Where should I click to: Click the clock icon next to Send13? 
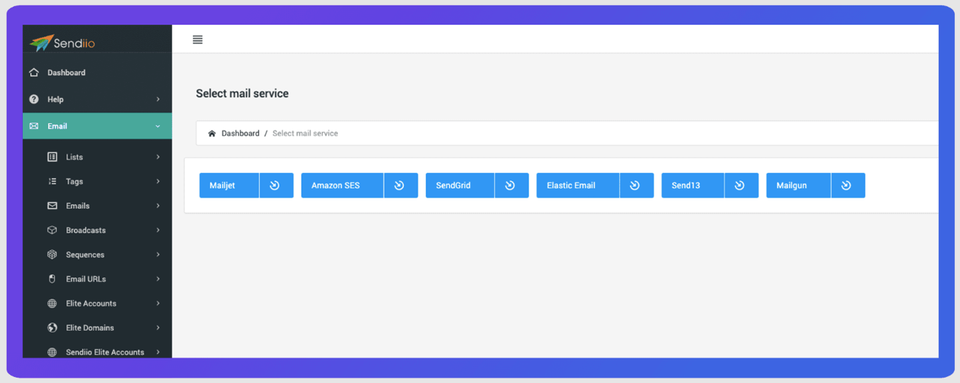pyautogui.click(x=740, y=185)
